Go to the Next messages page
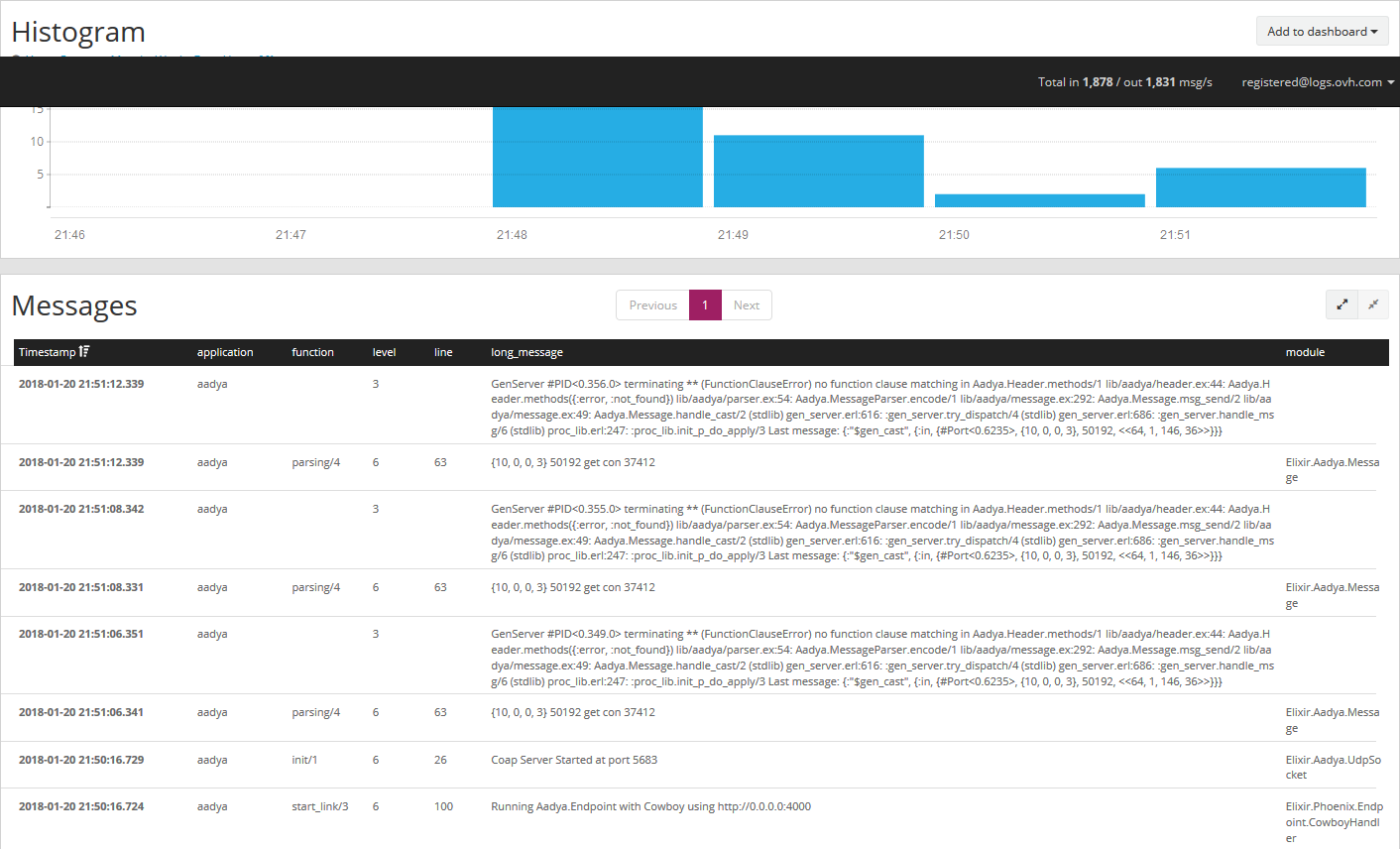The image size is (1400, 849). point(747,305)
